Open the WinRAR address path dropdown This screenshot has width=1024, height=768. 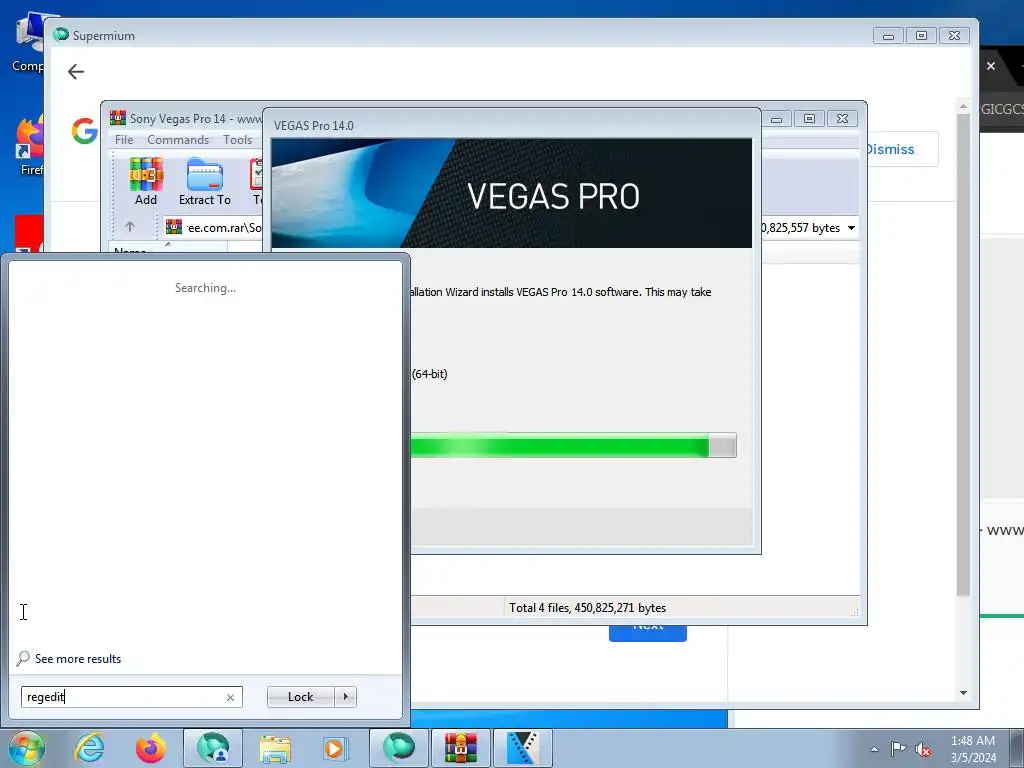(851, 228)
